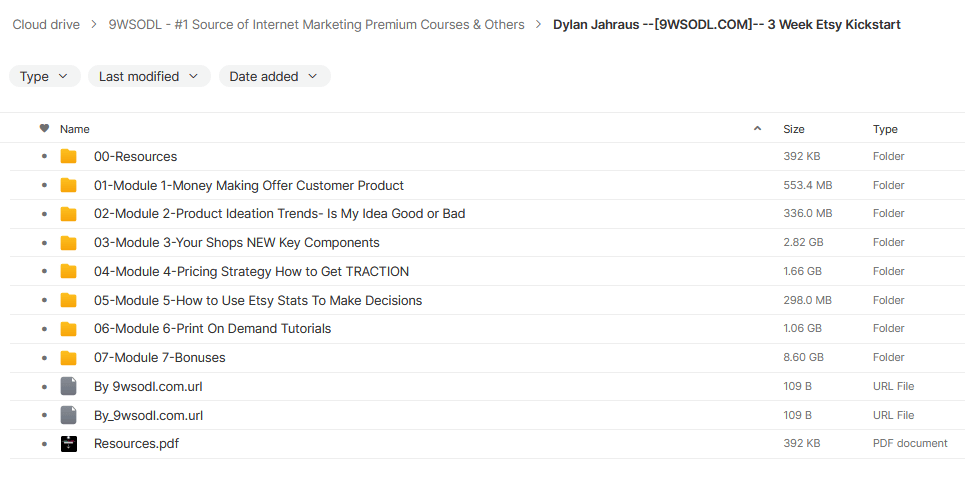Click the file icon for By 9wsodl.com.url
This screenshot has height=488, width=965.
(68, 387)
